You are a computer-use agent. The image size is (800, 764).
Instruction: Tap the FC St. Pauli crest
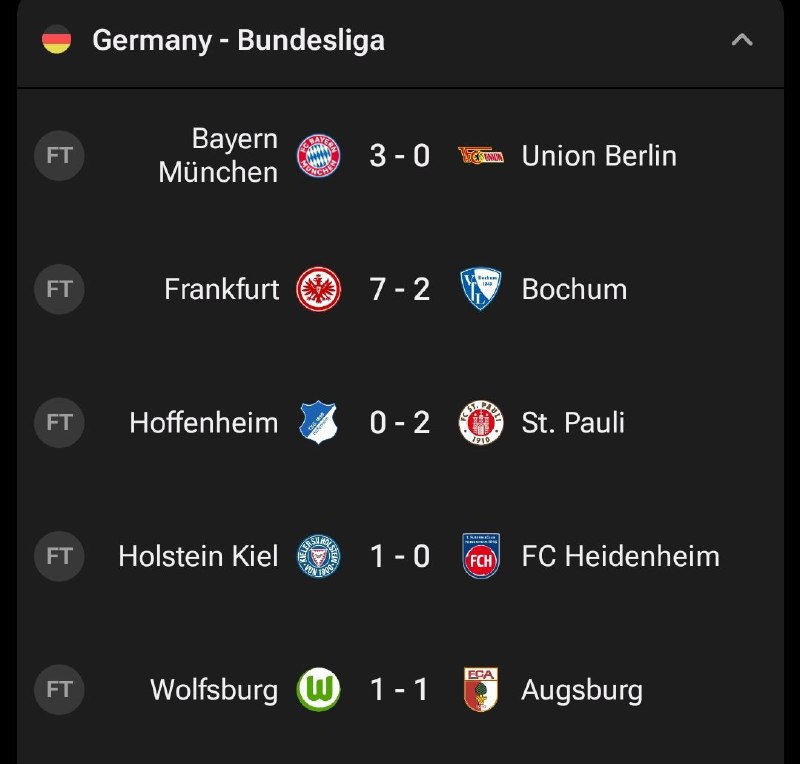point(481,423)
